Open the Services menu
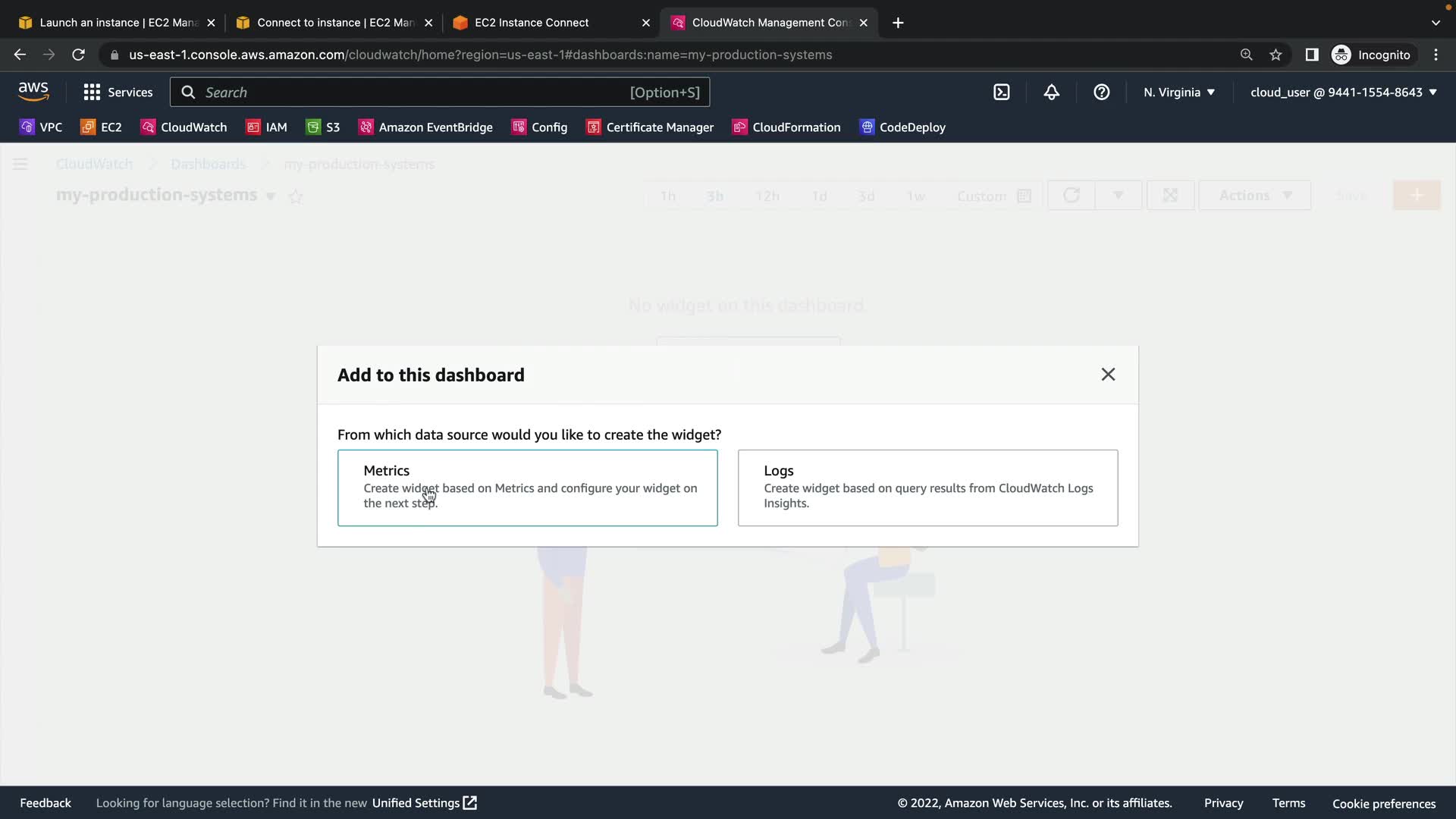 click(x=118, y=93)
